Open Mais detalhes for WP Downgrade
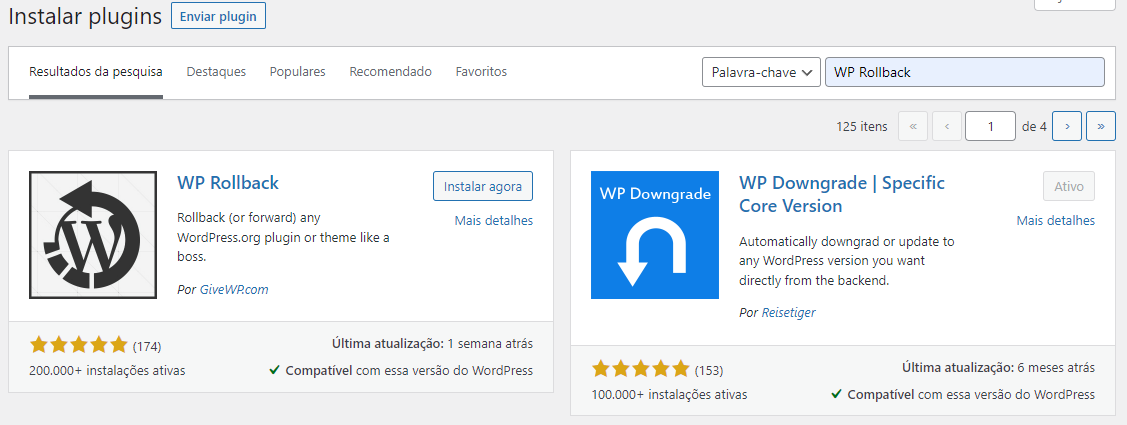 (1056, 221)
